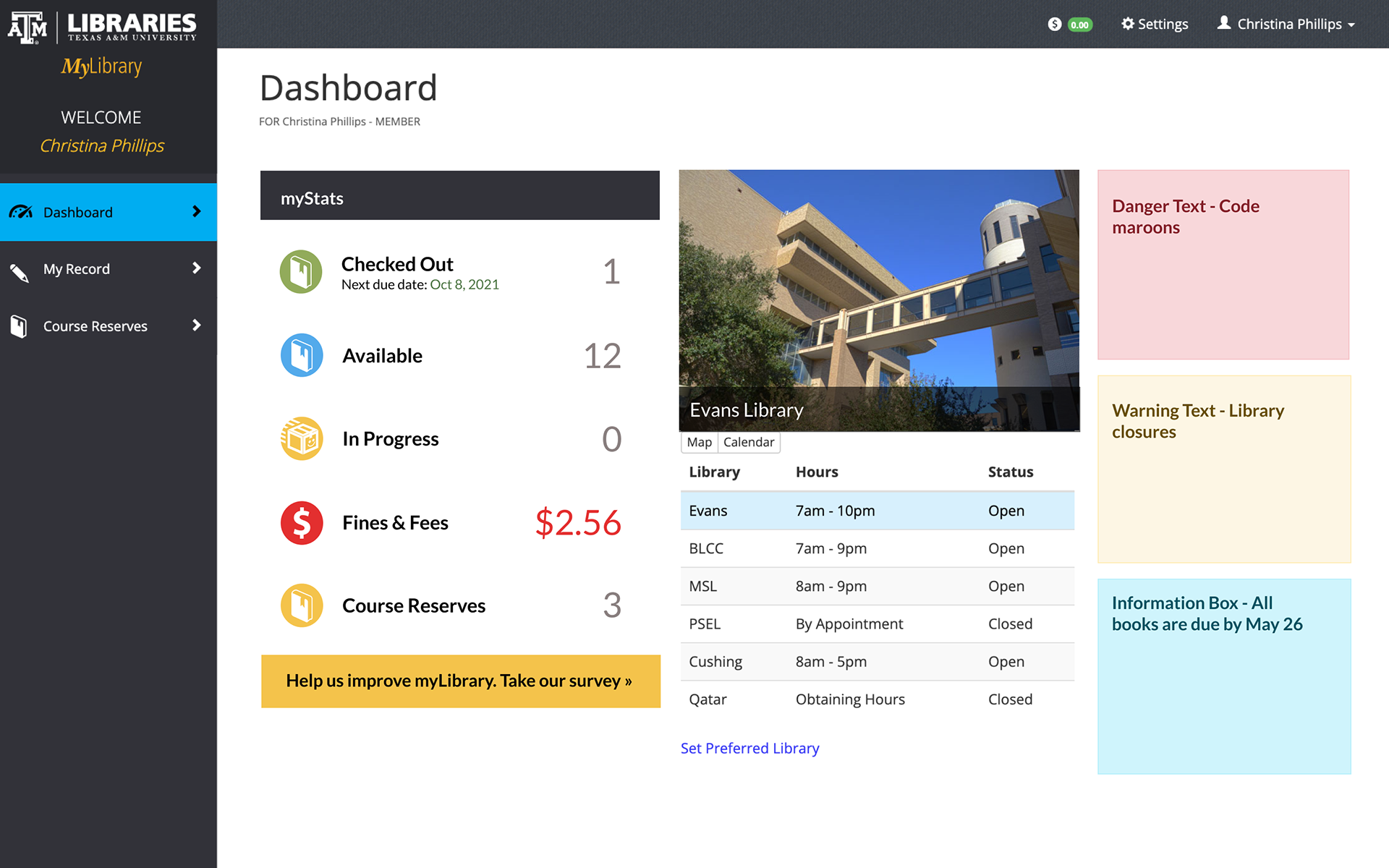Switch to the Calendar tab
The height and width of the screenshot is (868, 1389).
(x=749, y=442)
